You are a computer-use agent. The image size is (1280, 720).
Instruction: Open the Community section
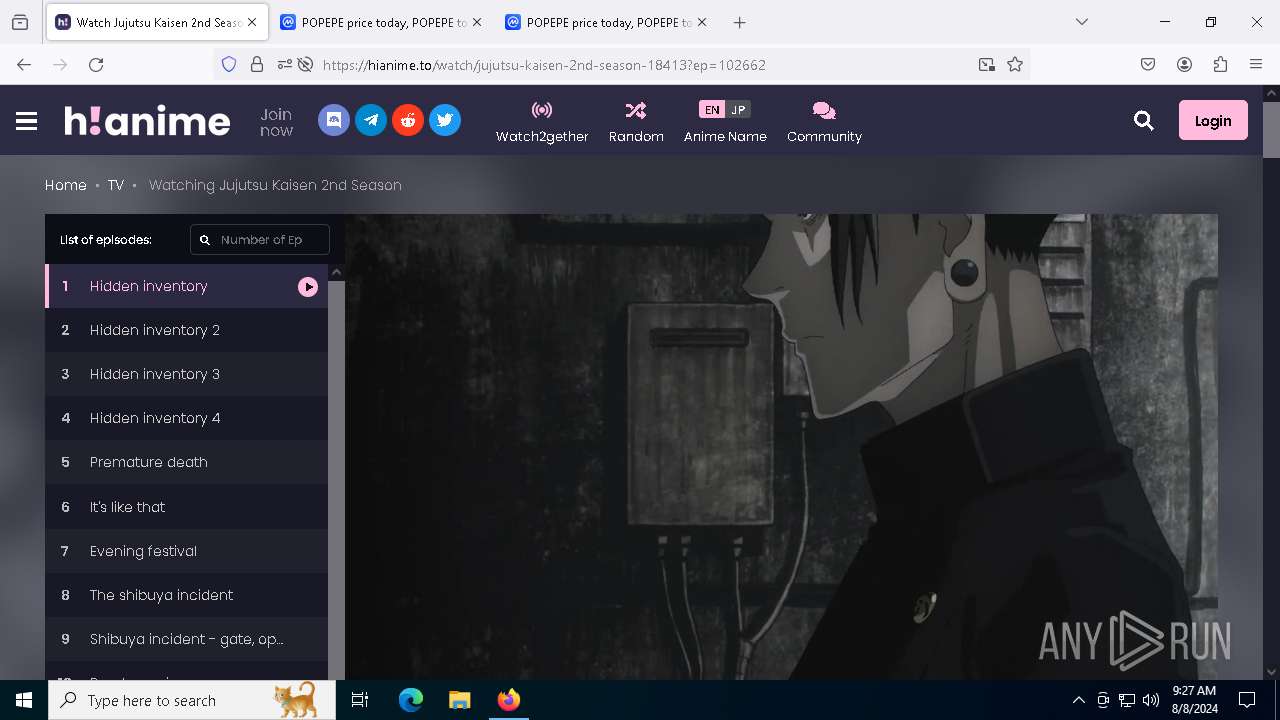coord(824,122)
